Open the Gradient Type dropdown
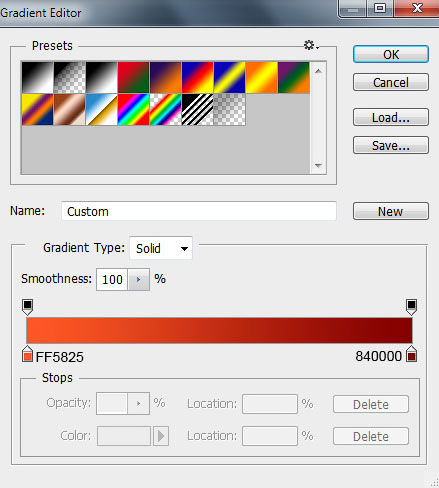Image resolution: width=439 pixels, height=488 pixels. [161, 248]
